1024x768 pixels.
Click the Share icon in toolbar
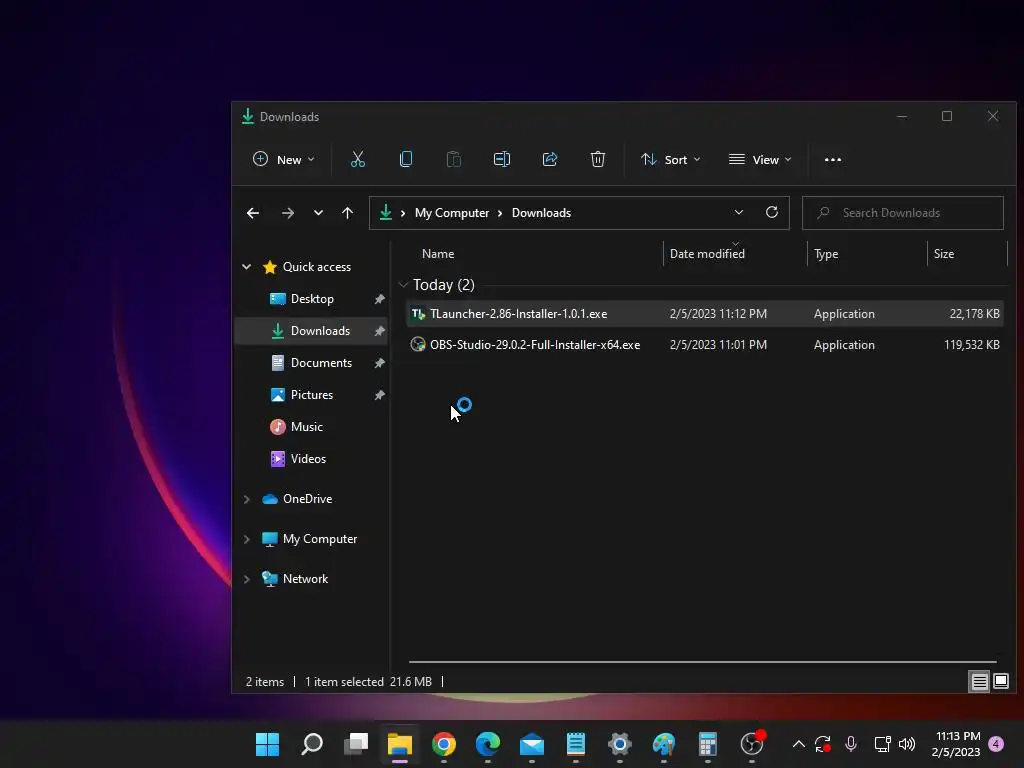tap(550, 159)
